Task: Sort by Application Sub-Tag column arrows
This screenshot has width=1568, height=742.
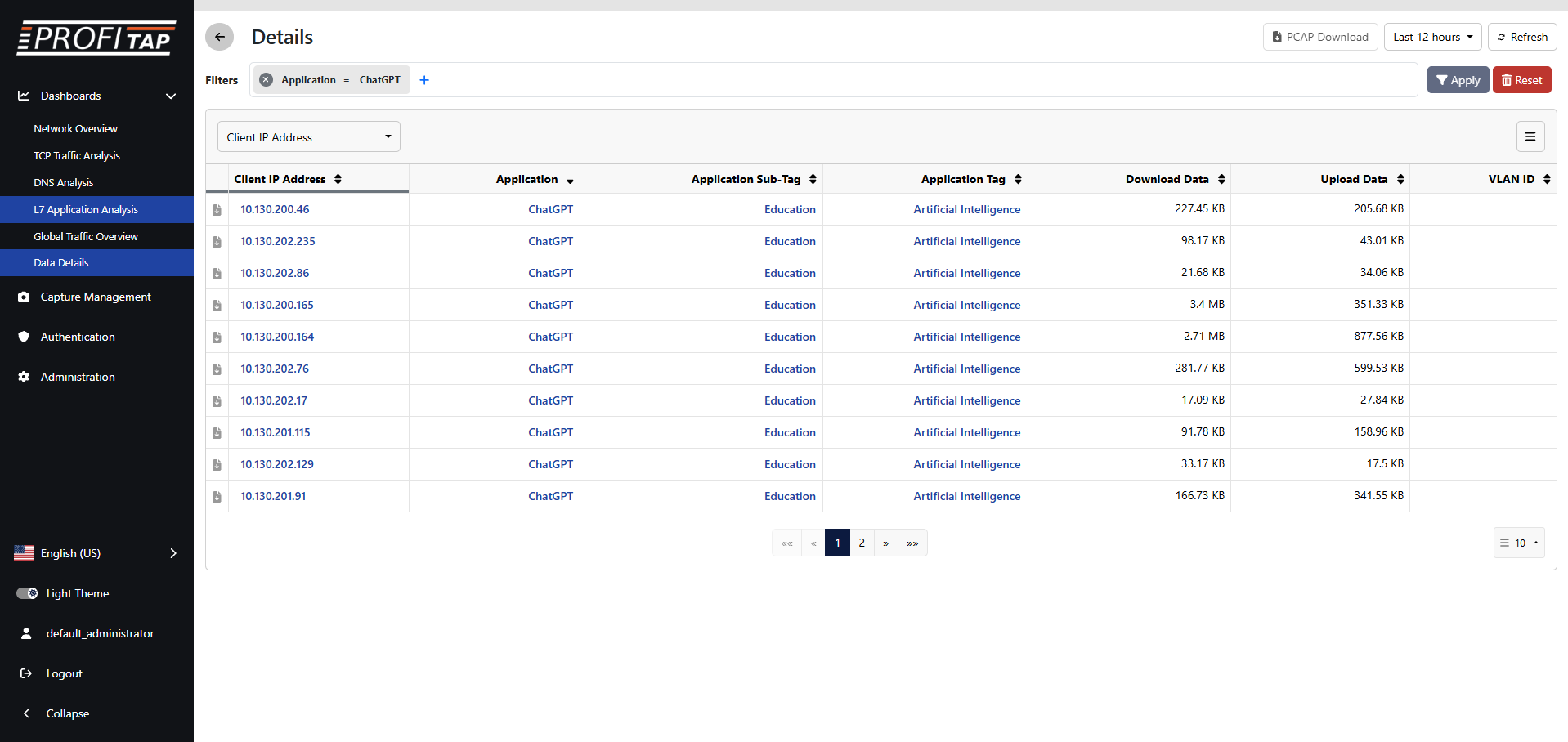Action: click(813, 179)
